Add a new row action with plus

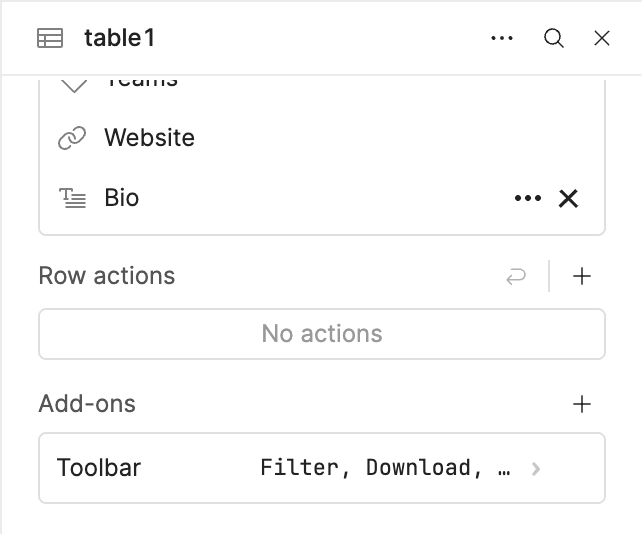coord(582,277)
